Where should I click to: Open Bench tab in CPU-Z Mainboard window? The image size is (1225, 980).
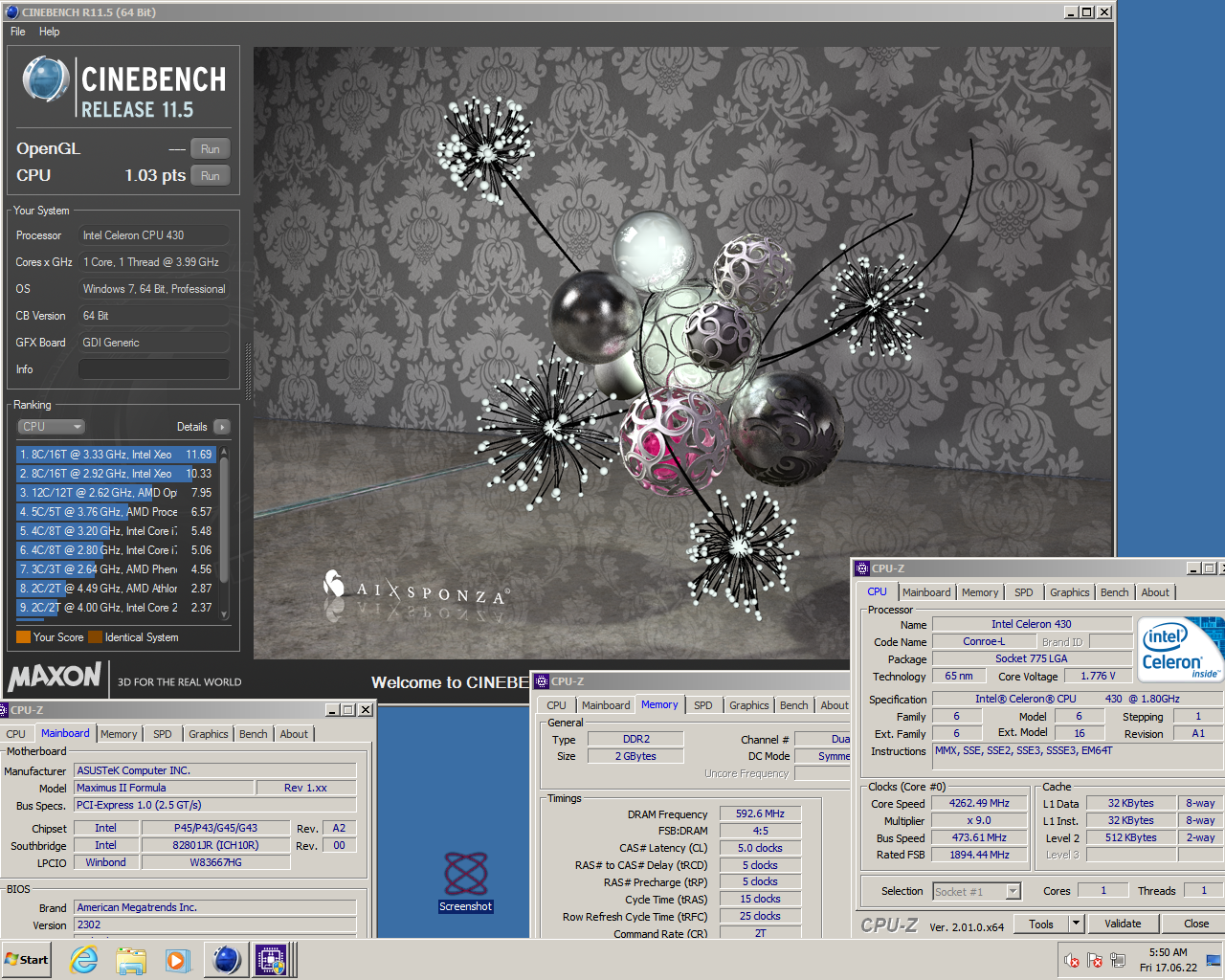tap(254, 734)
